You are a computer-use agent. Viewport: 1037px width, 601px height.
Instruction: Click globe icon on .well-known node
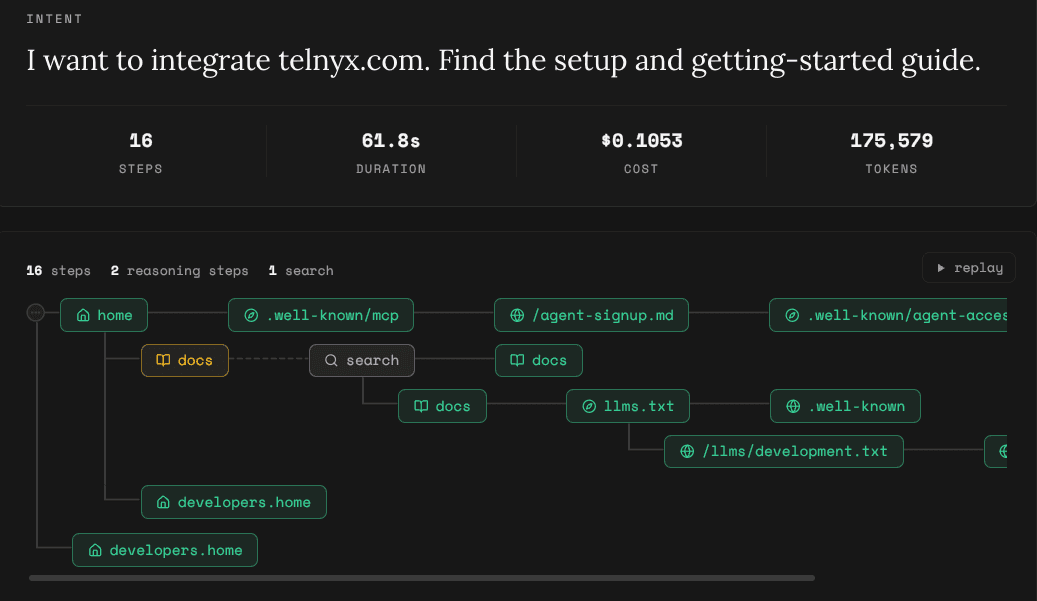(x=793, y=406)
